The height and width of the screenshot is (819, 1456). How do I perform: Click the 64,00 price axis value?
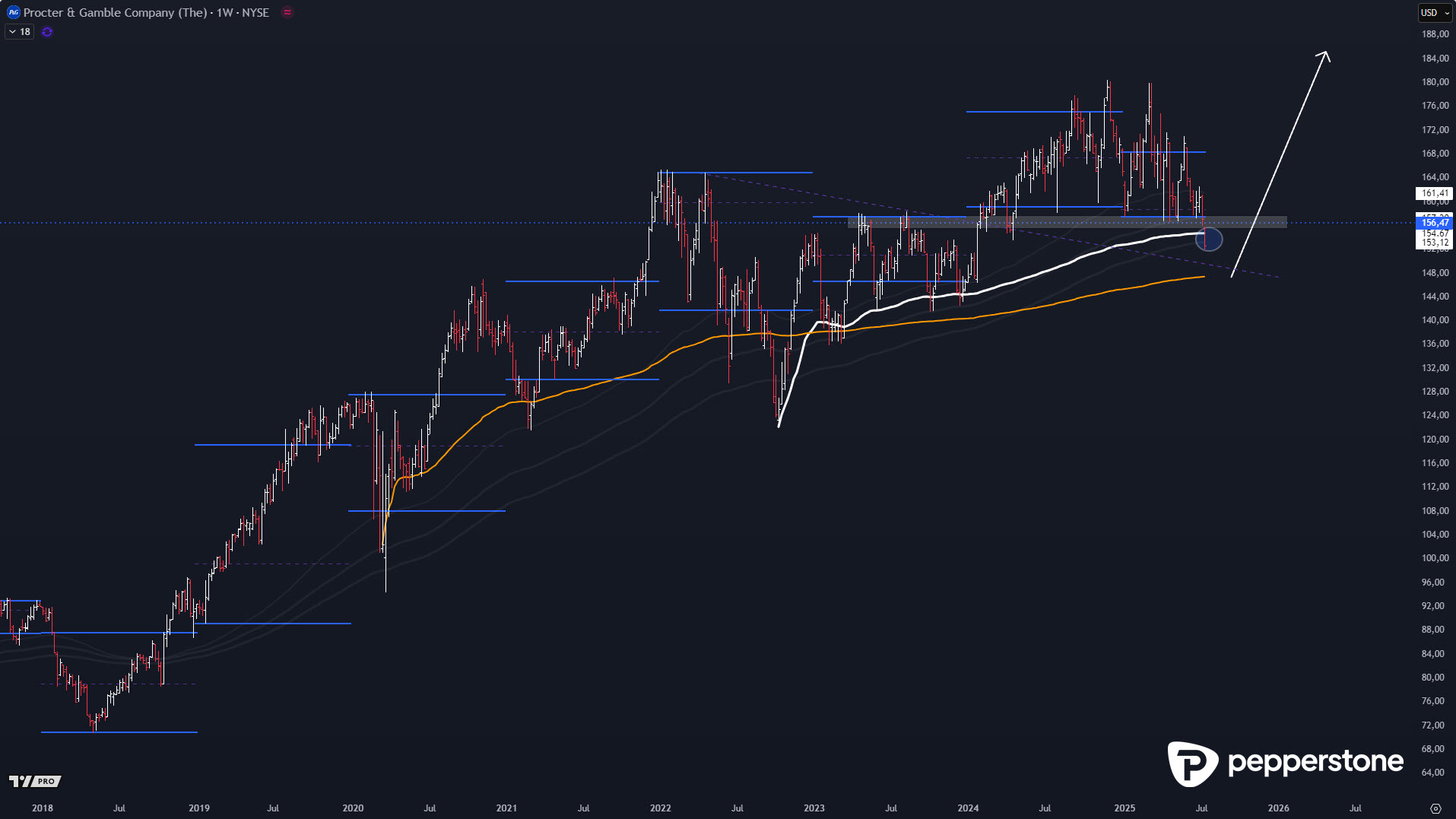click(x=1435, y=773)
